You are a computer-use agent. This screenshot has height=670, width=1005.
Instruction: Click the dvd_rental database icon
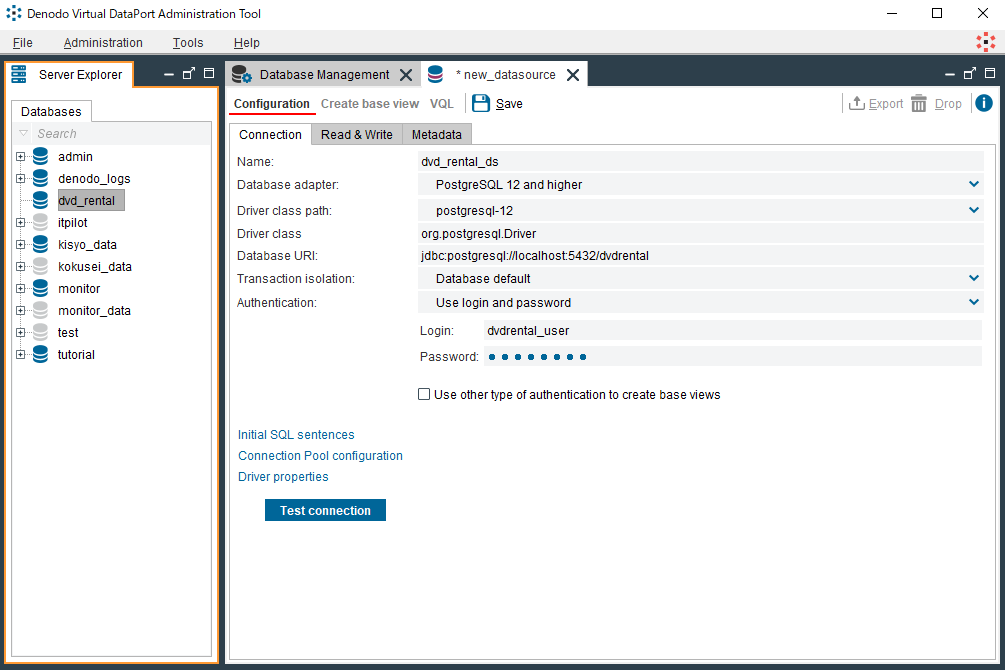(x=40, y=200)
